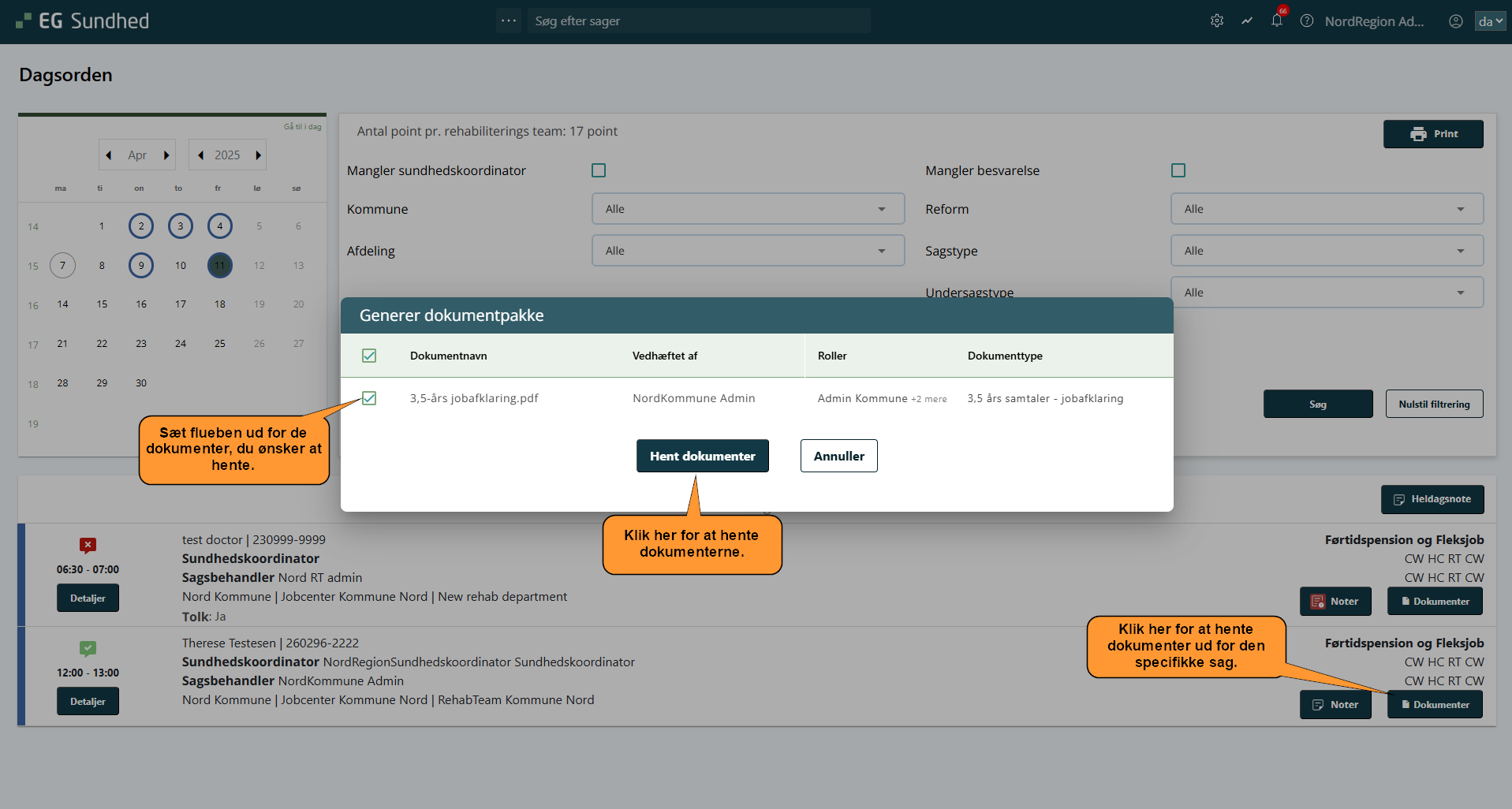Open the language selector da
The height and width of the screenshot is (809, 1512).
click(1490, 21)
